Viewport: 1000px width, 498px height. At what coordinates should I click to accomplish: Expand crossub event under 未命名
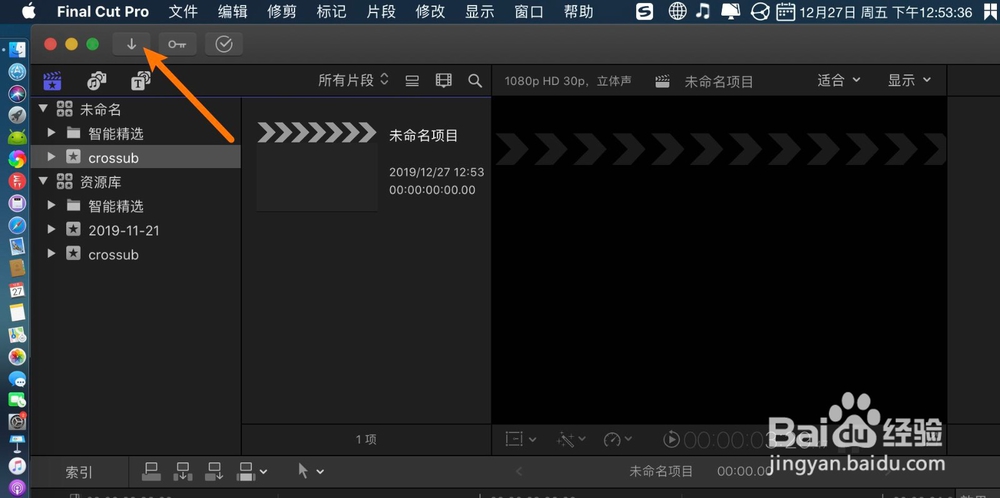(x=52, y=157)
